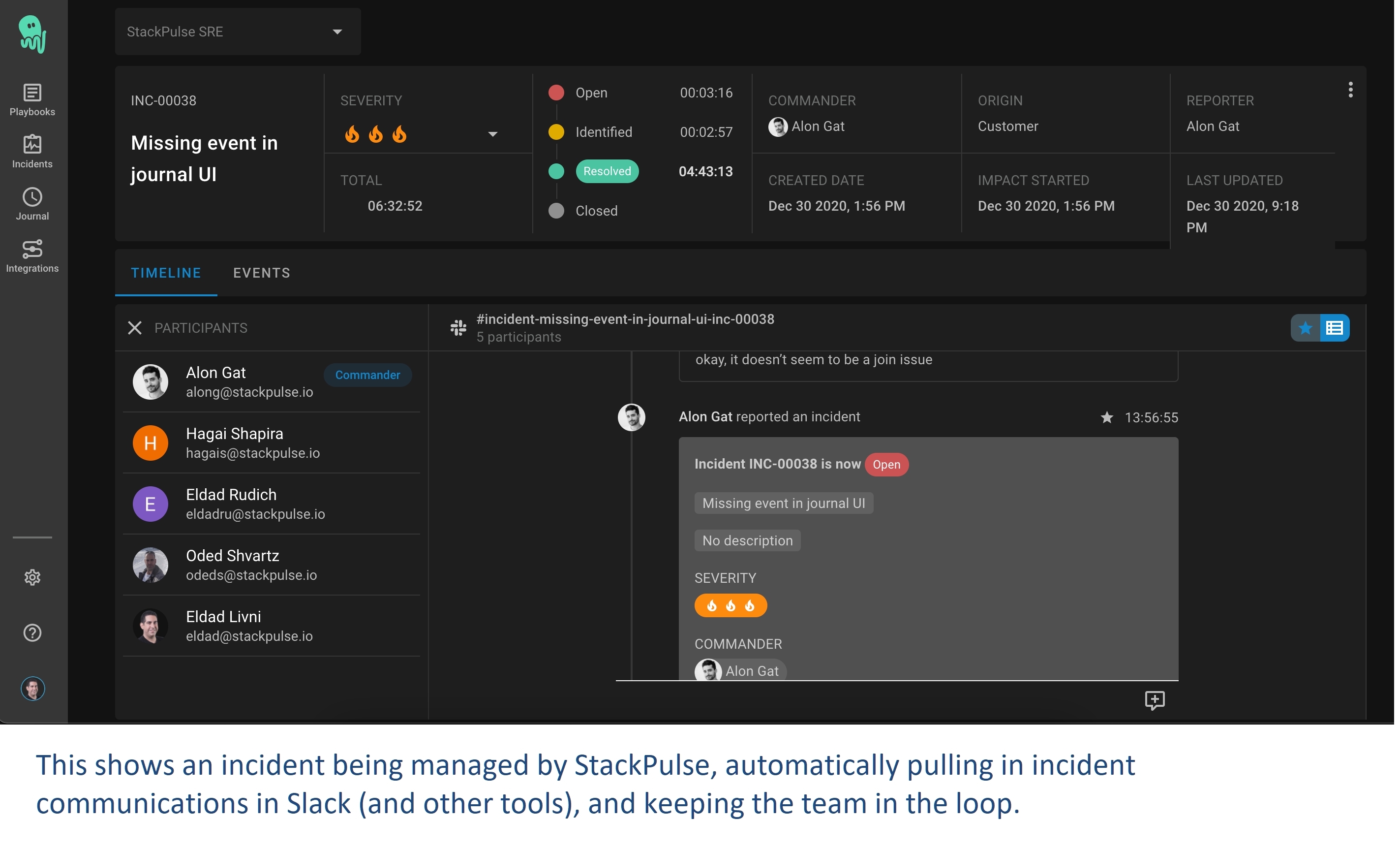Image resolution: width=1400 pixels, height=852 pixels.
Task: Select the Closed status gray dot
Action: point(556,211)
